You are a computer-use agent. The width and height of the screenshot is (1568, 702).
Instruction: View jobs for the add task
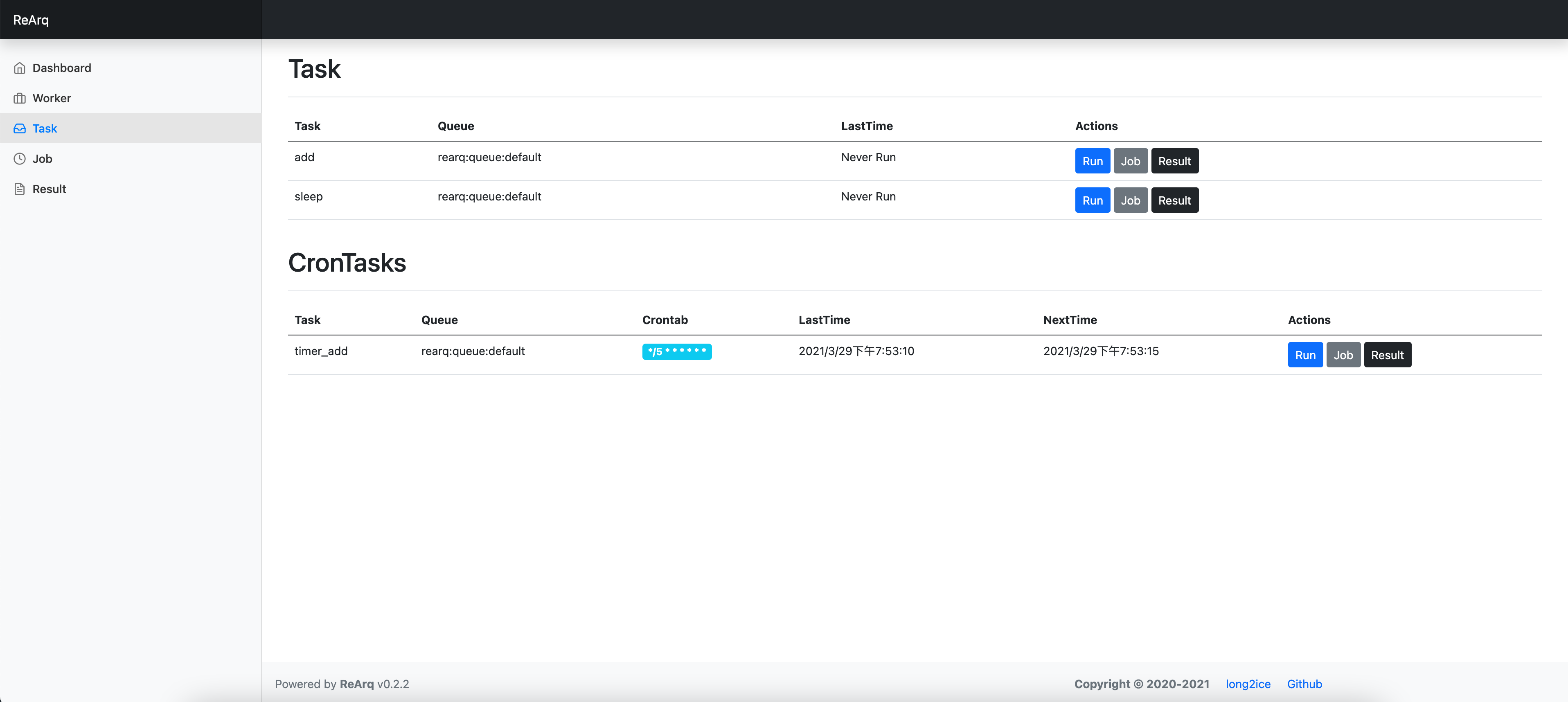[1130, 161]
